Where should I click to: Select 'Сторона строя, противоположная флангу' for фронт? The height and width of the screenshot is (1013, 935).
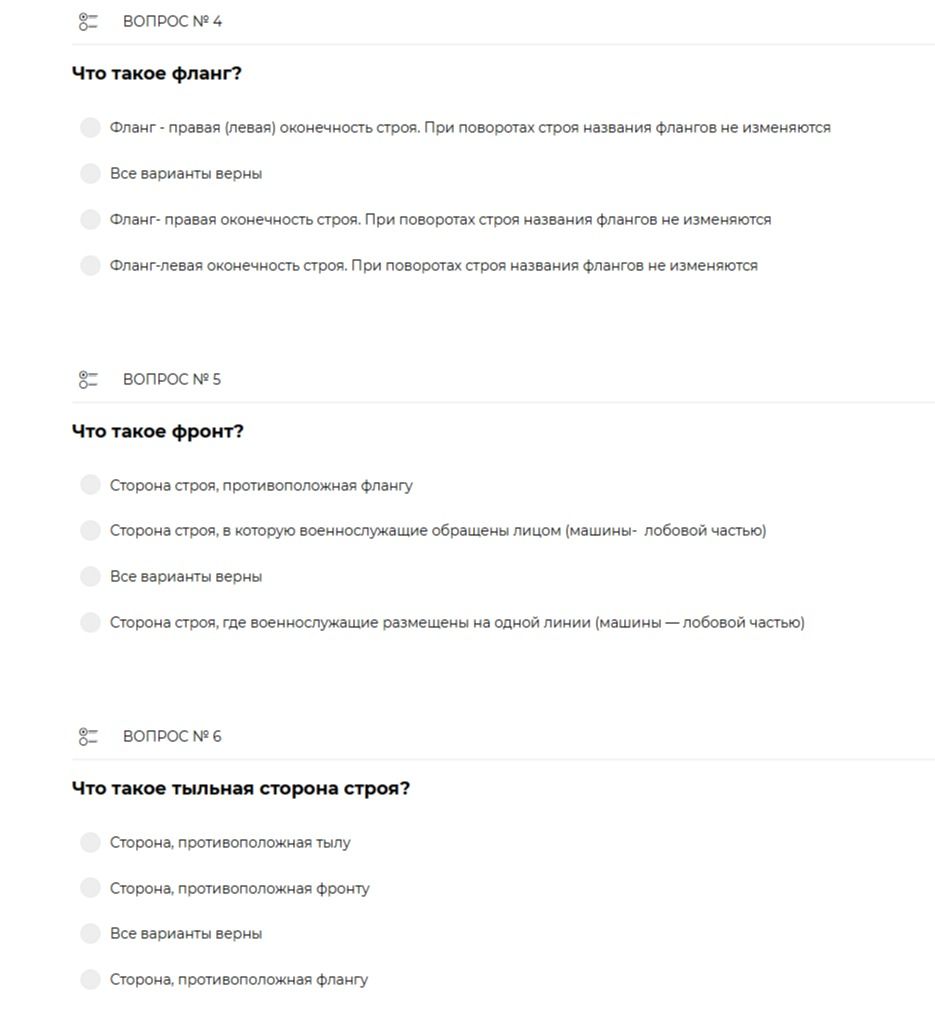point(90,485)
